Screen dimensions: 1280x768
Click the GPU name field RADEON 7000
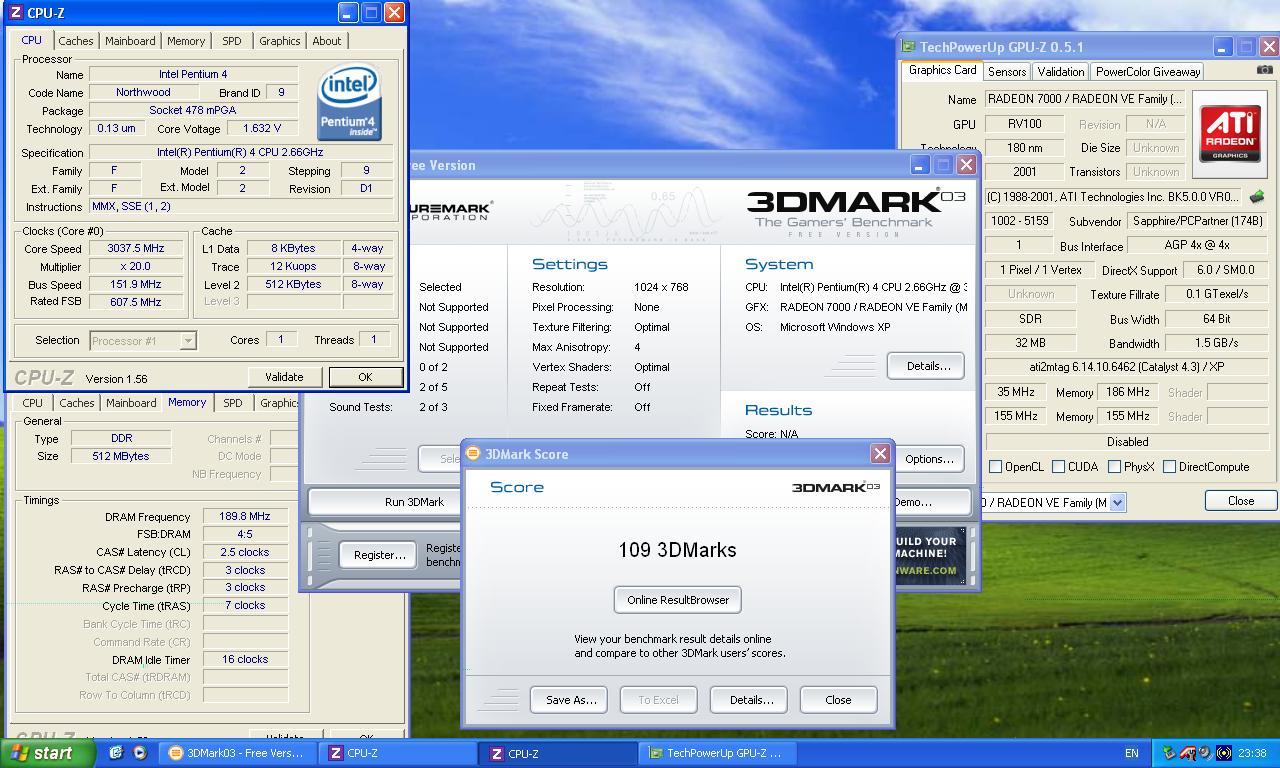[x=1085, y=99]
